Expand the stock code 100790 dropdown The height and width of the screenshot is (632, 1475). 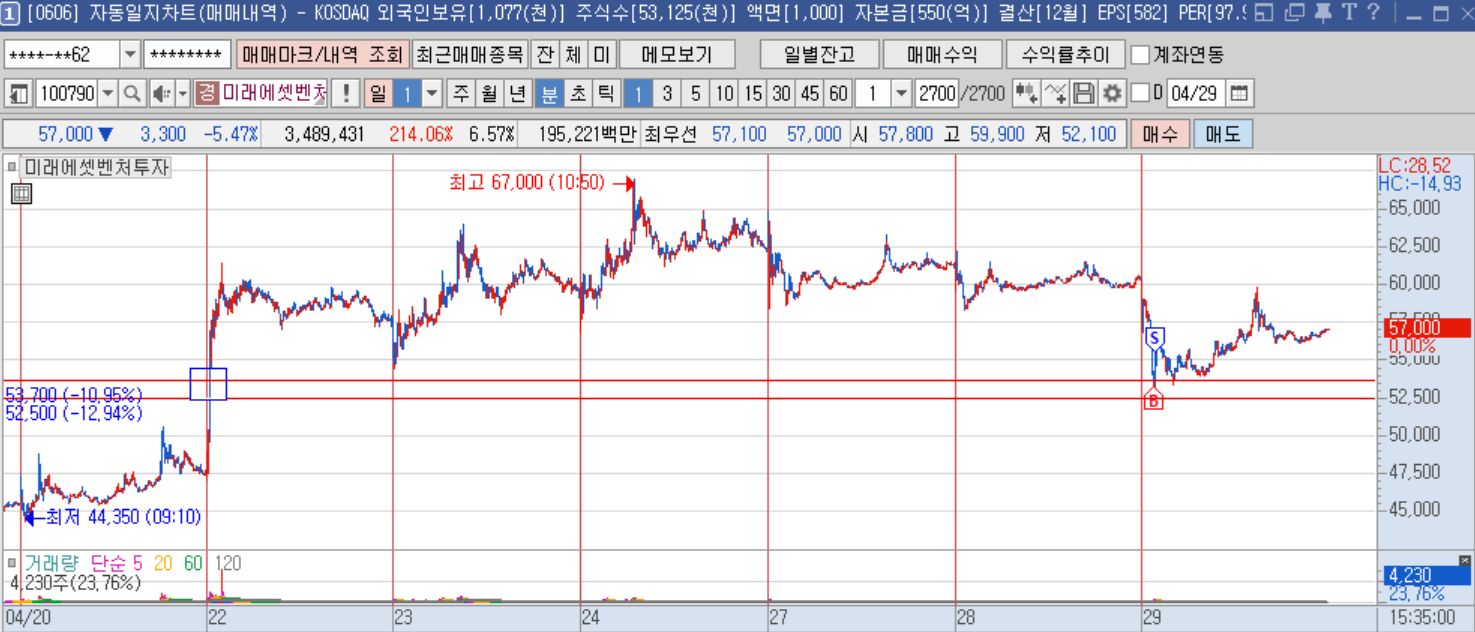click(108, 94)
